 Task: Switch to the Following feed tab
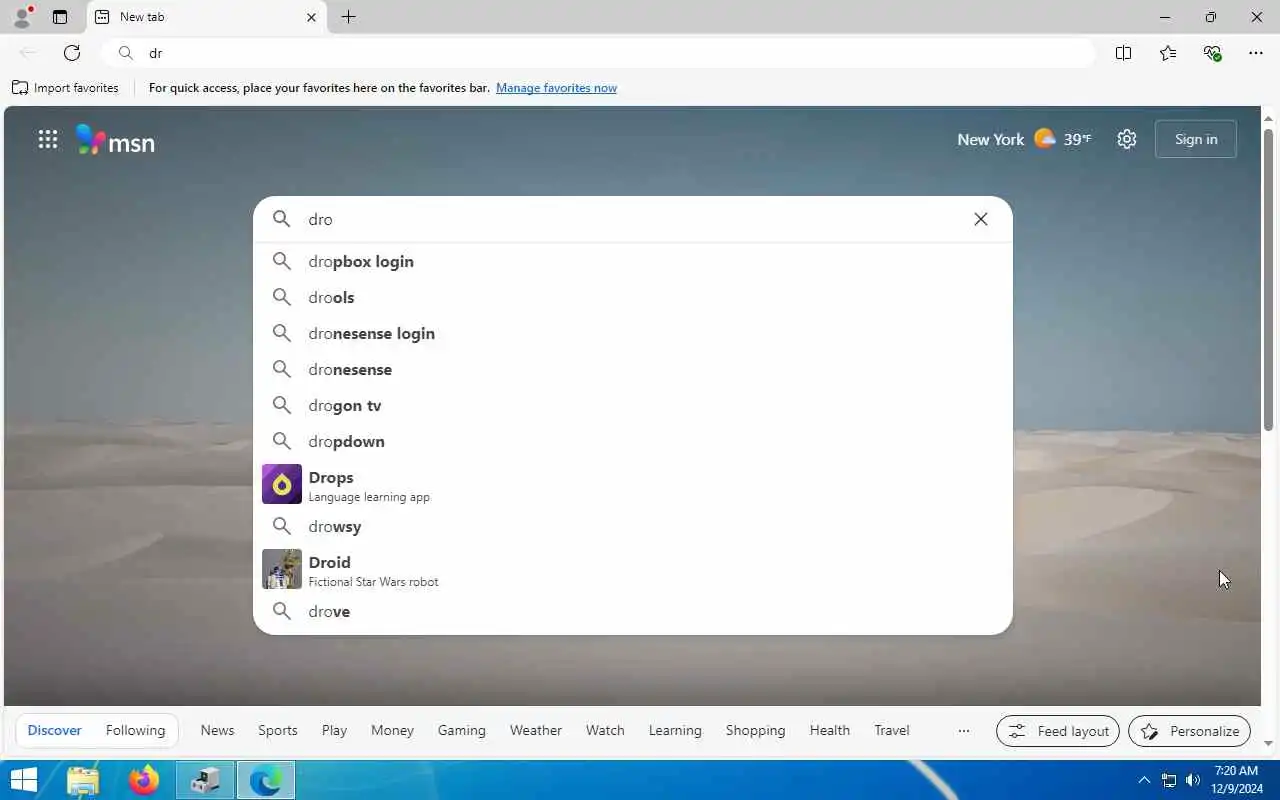(135, 730)
